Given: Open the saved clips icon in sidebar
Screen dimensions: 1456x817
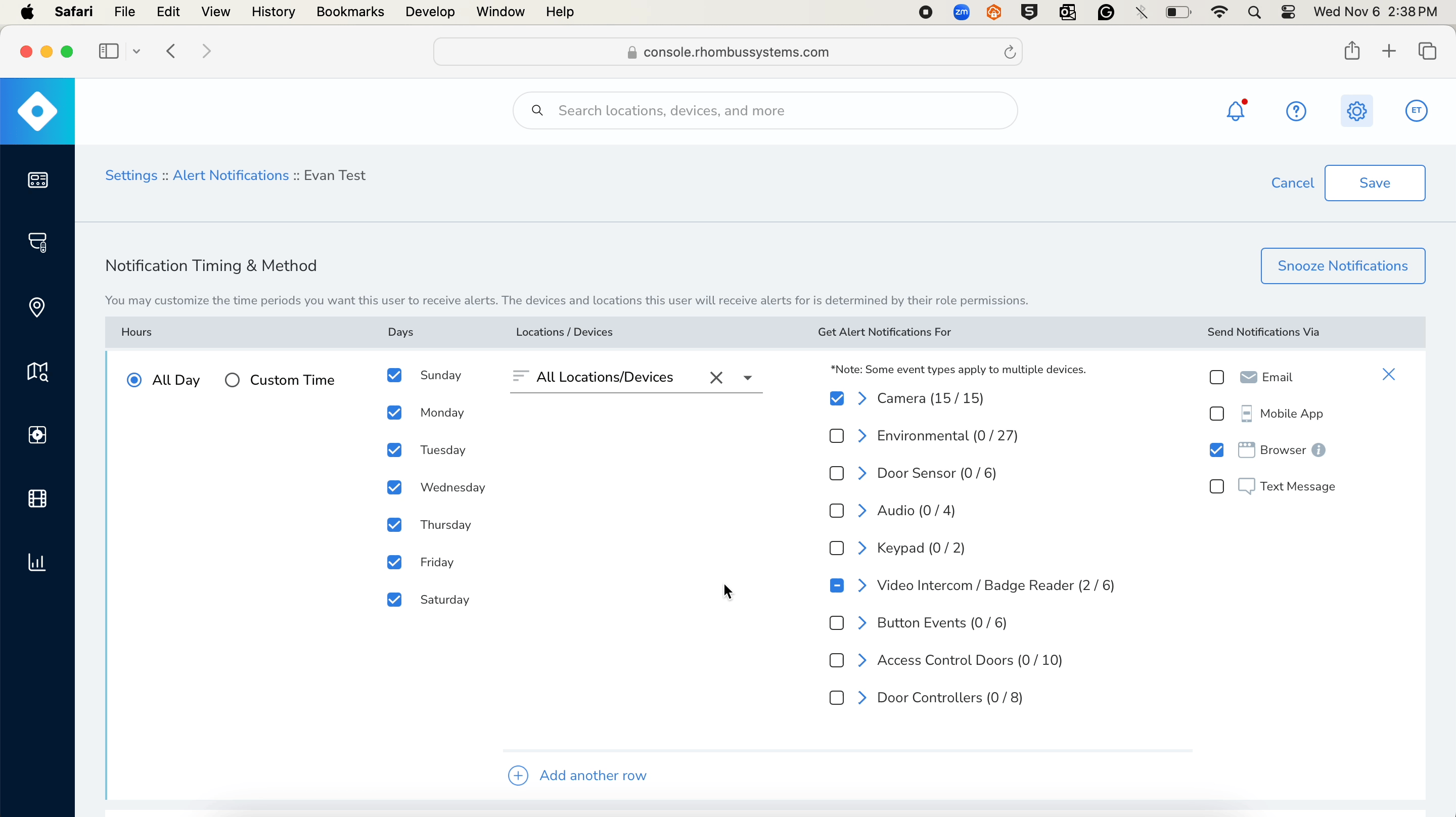Looking at the screenshot, I should (x=37, y=435).
